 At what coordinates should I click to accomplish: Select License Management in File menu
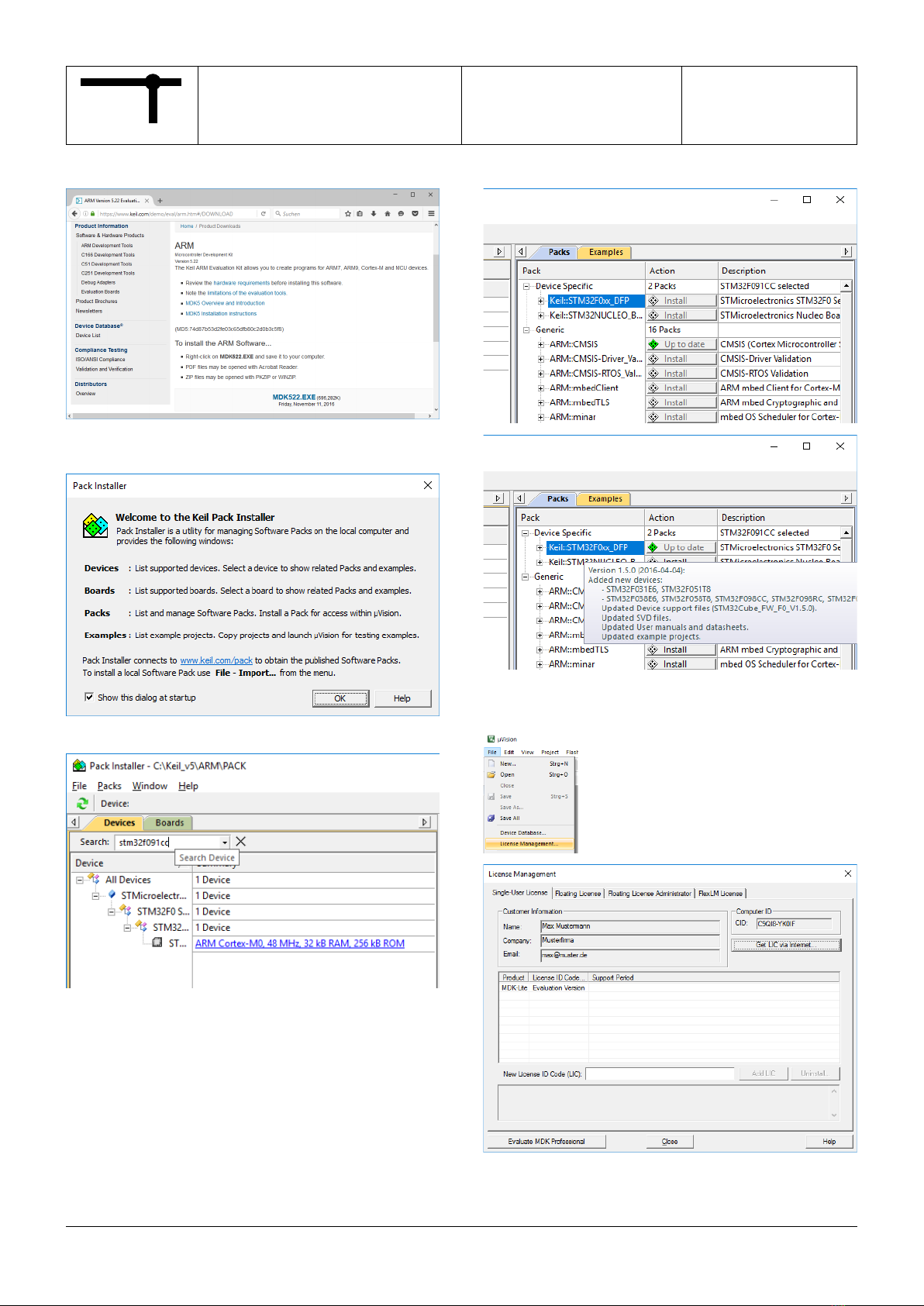(528, 844)
